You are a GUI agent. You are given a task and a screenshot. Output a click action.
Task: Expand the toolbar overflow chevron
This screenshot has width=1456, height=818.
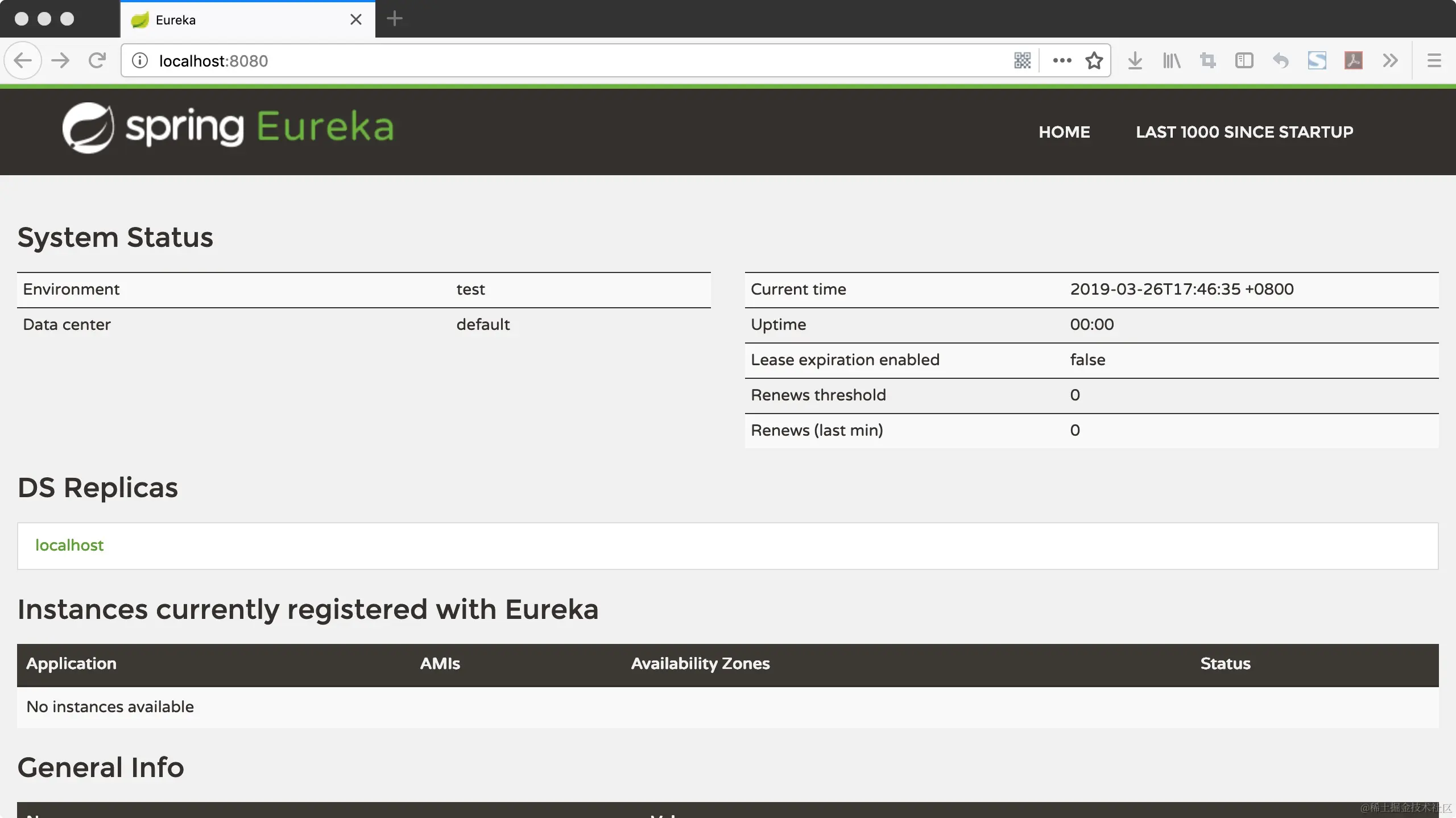click(1390, 60)
